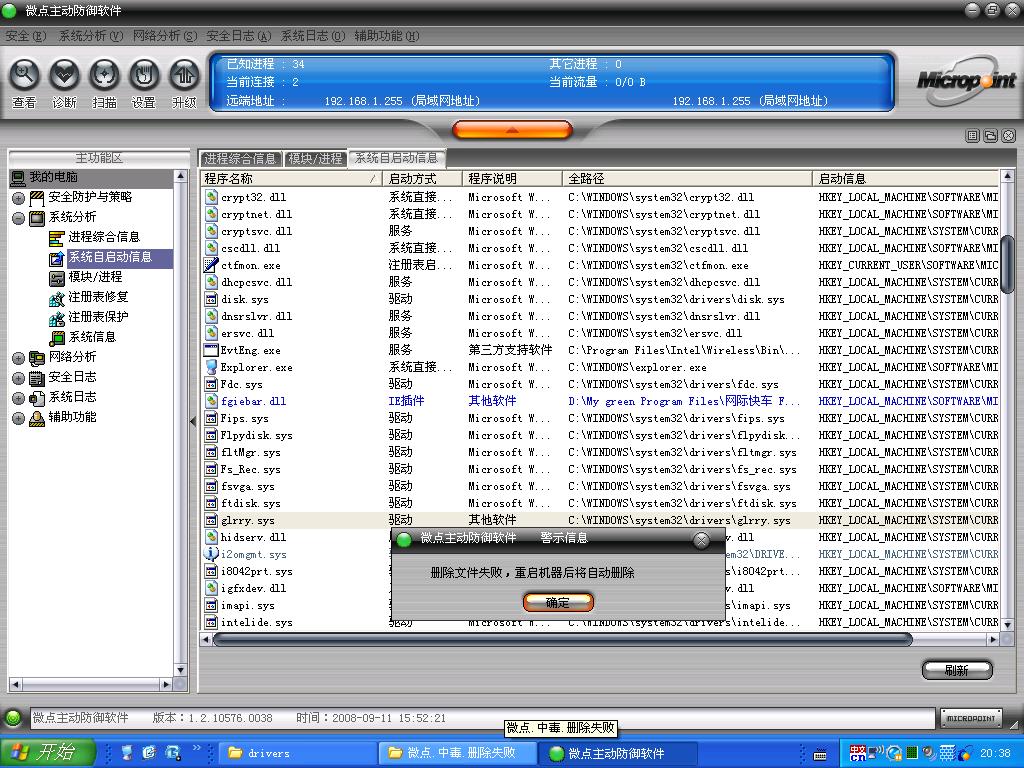Viewport: 1024px width, 768px height.
Task: Select the EvtEng.exe row icon
Action: [x=210, y=349]
